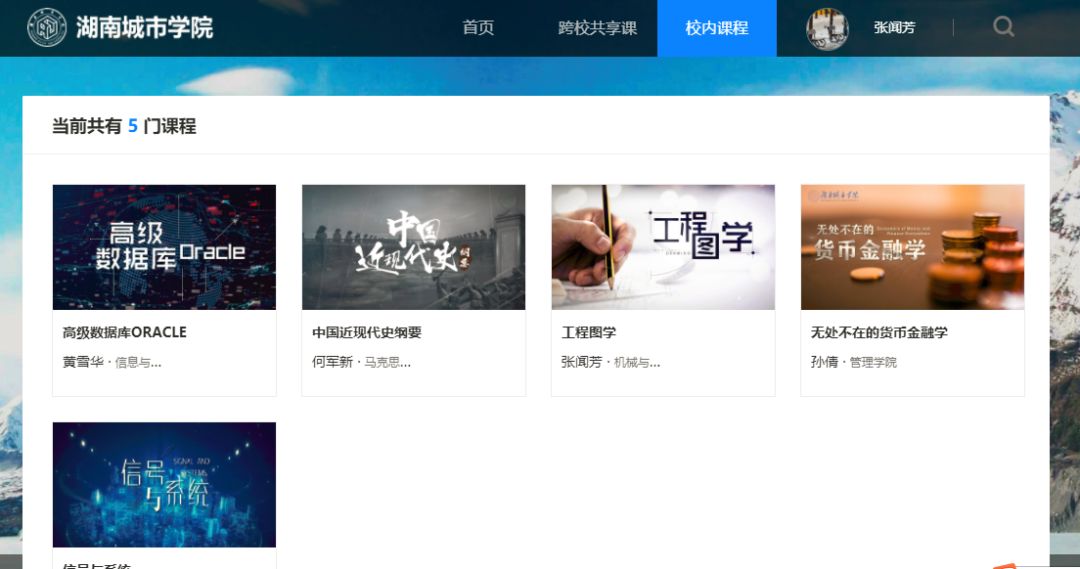Screen dimensions: 1080x569
Task: Switch to 跨校共享课 tab
Action: 597,28
